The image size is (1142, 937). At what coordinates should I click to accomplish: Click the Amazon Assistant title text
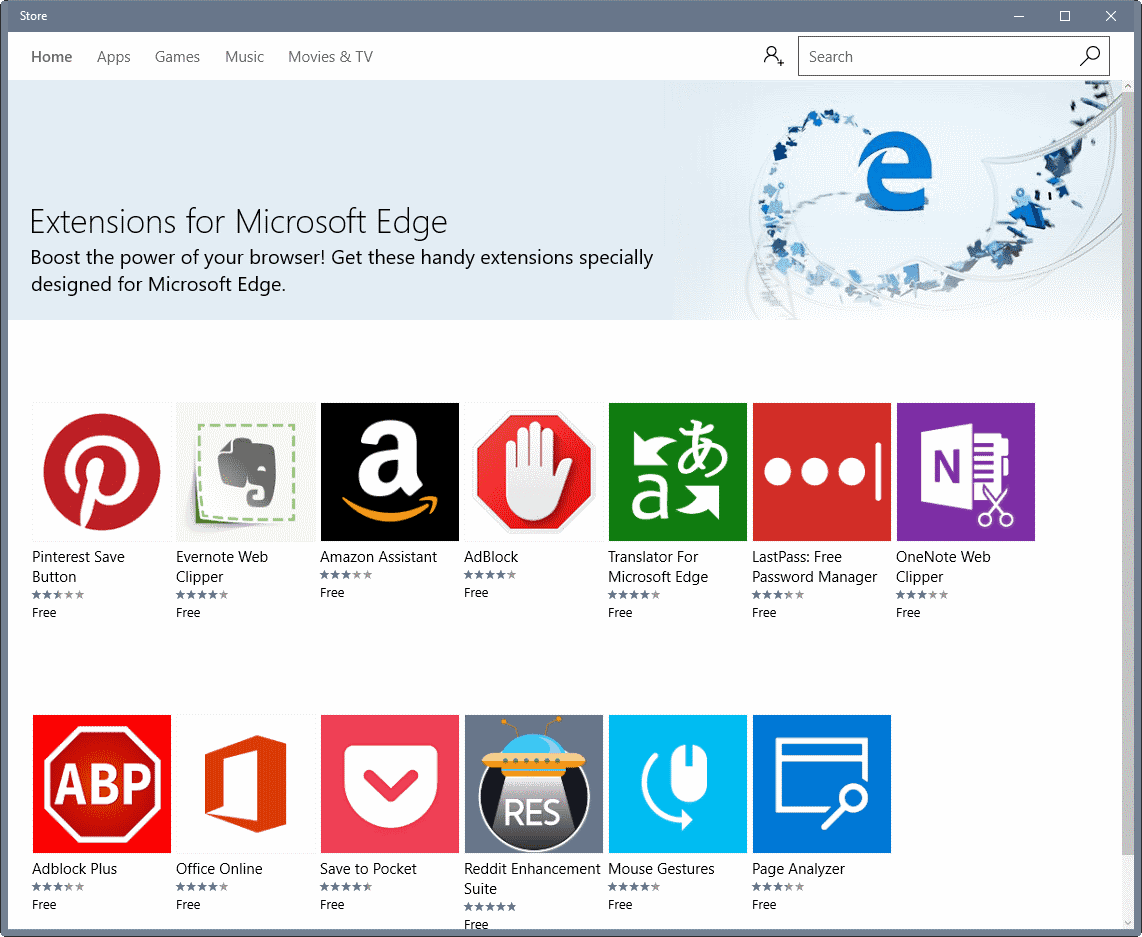tap(378, 557)
